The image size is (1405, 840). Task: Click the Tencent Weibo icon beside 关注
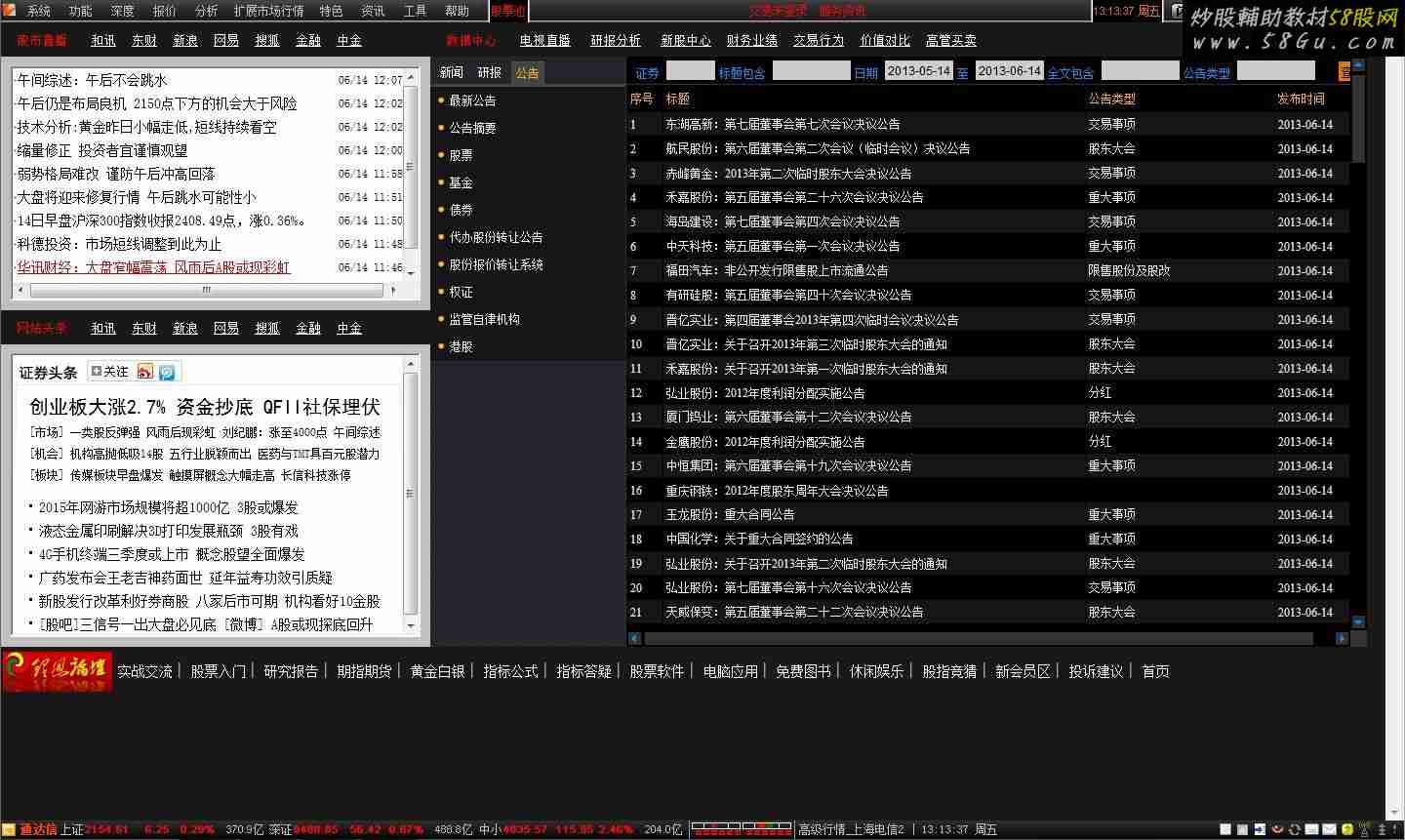click(x=167, y=372)
